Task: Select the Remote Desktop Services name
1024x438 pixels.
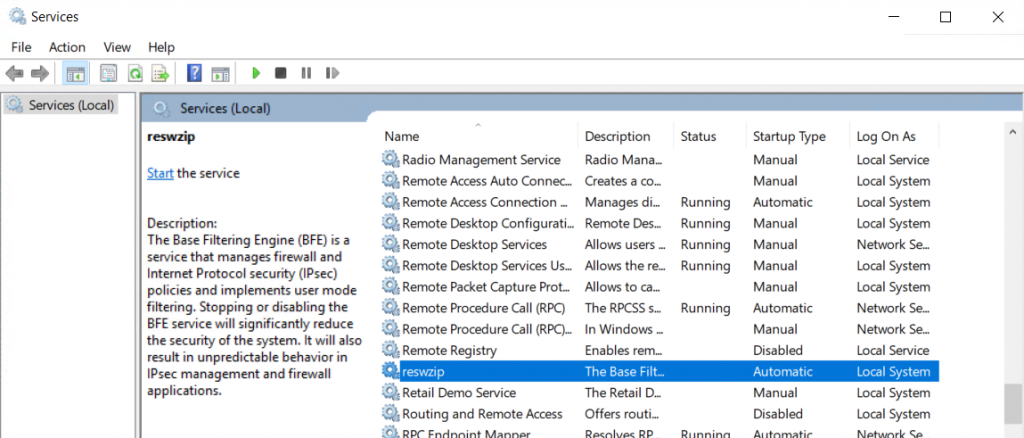Action: tap(475, 244)
